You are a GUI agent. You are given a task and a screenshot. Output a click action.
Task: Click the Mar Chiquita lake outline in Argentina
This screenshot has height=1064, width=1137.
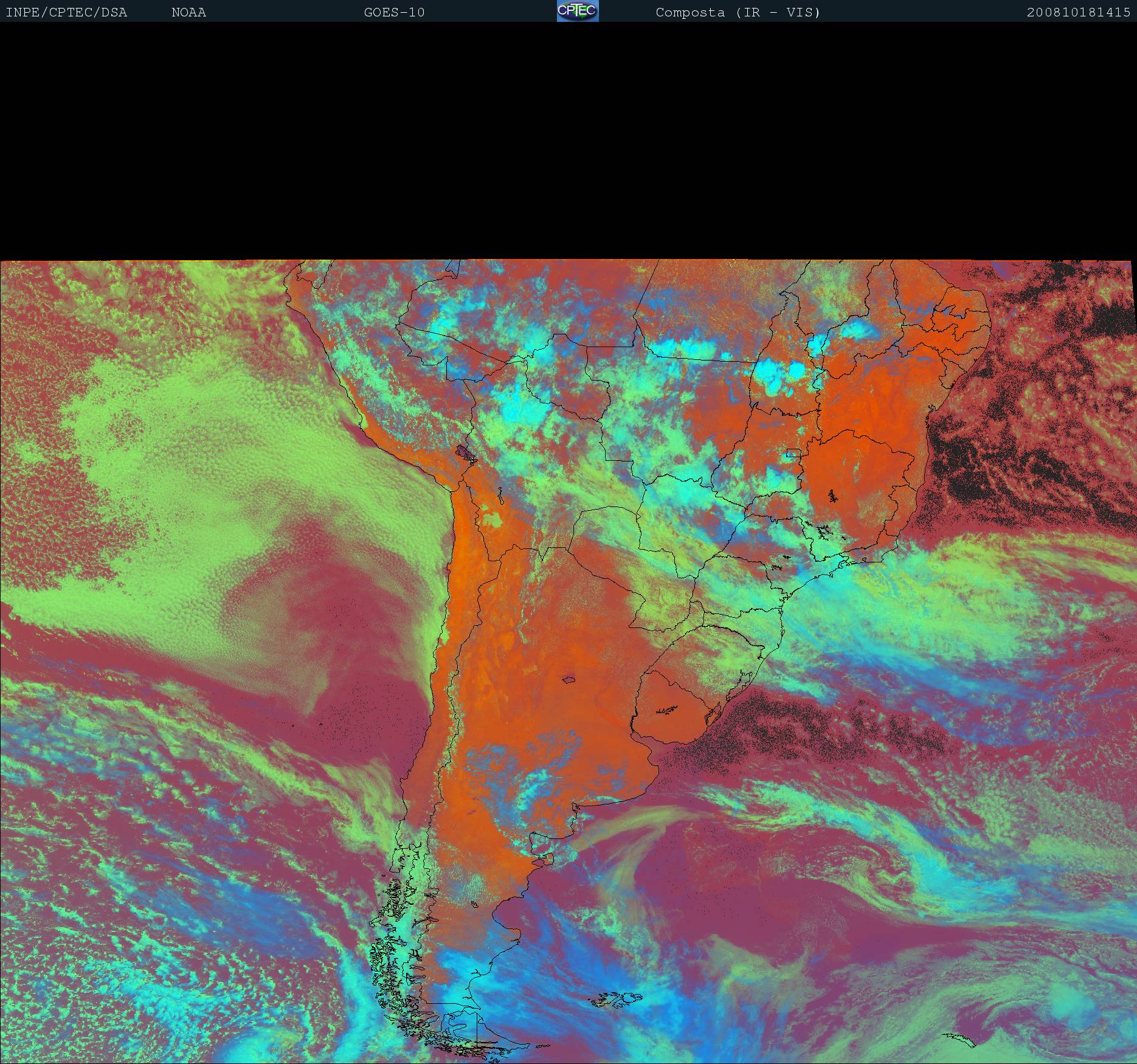[569, 680]
